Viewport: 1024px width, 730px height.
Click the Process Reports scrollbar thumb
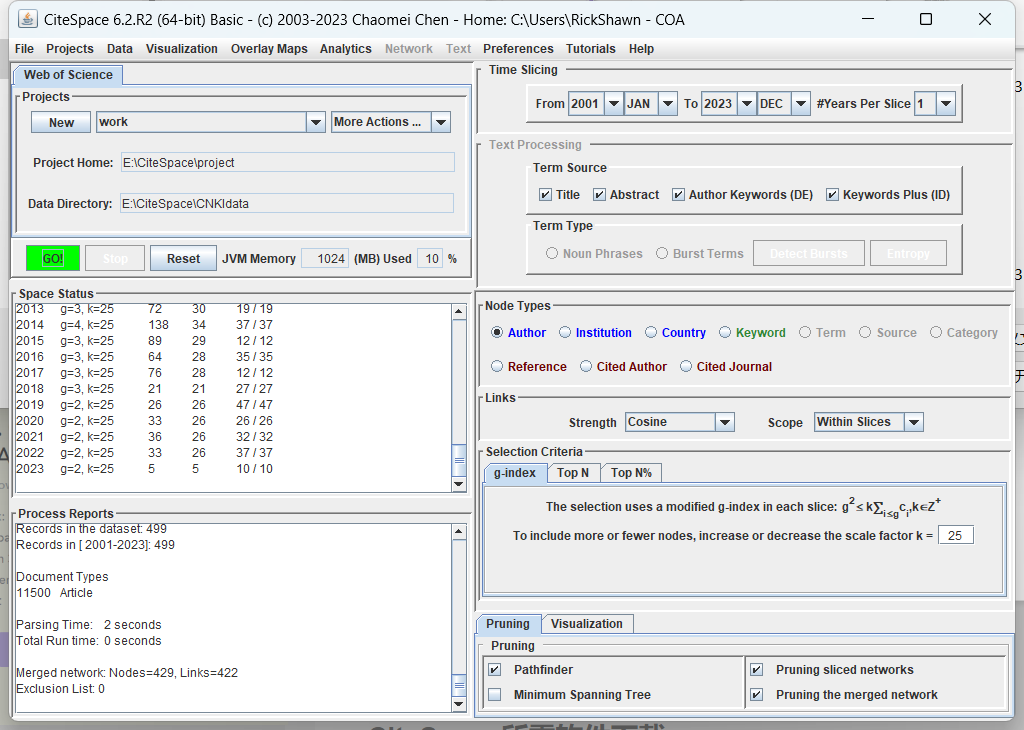pos(458,686)
